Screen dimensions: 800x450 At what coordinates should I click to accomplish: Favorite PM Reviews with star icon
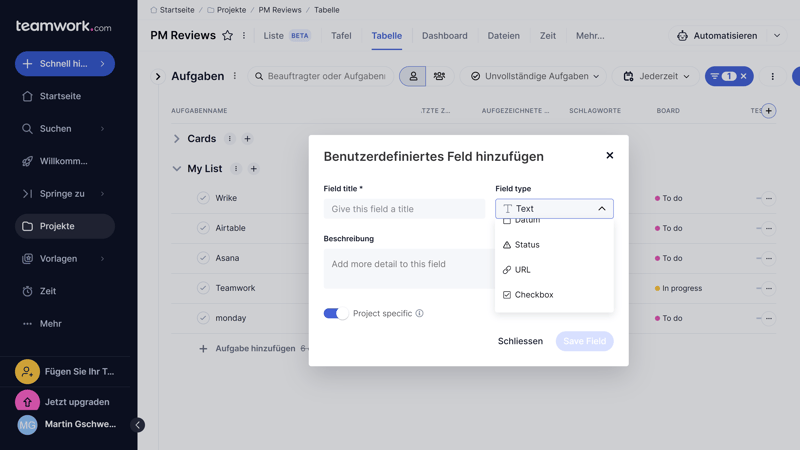(227, 36)
